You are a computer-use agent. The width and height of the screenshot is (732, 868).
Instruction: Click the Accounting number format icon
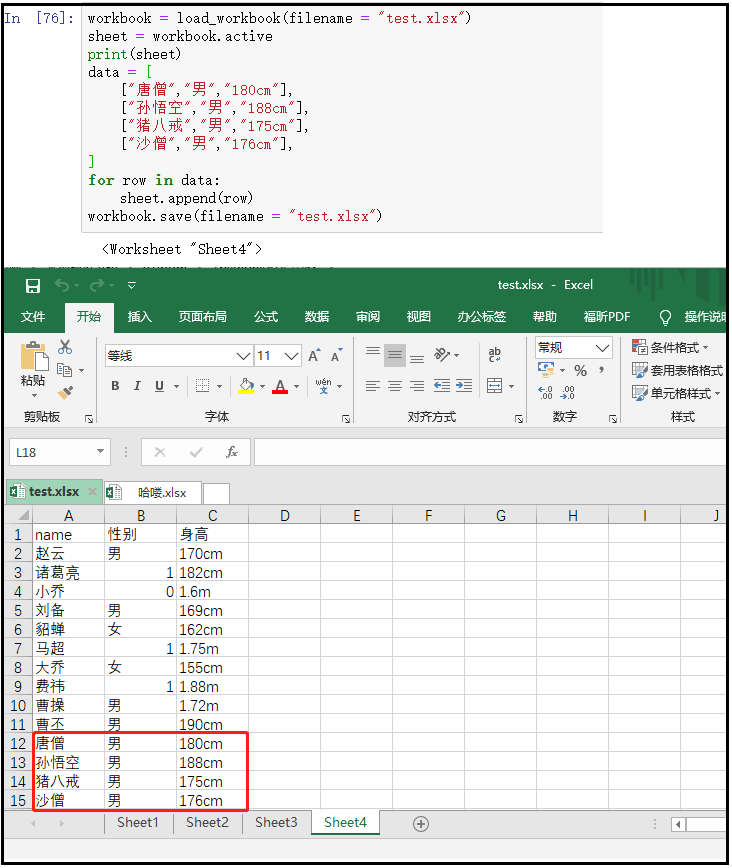546,369
